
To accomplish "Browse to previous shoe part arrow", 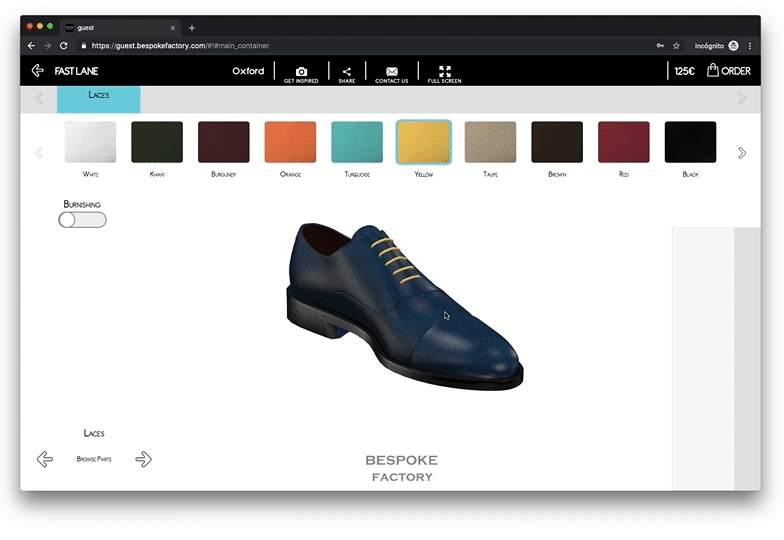I will (45, 459).
